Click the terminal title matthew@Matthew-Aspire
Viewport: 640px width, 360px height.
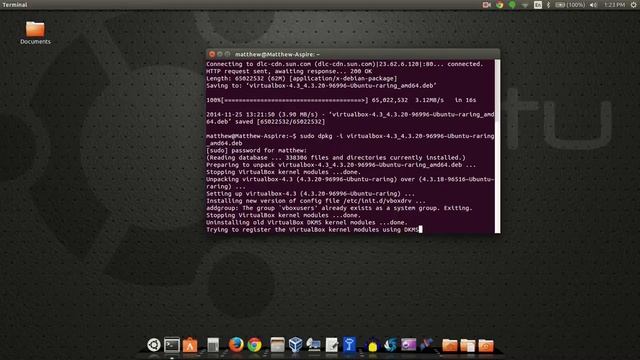coord(277,54)
